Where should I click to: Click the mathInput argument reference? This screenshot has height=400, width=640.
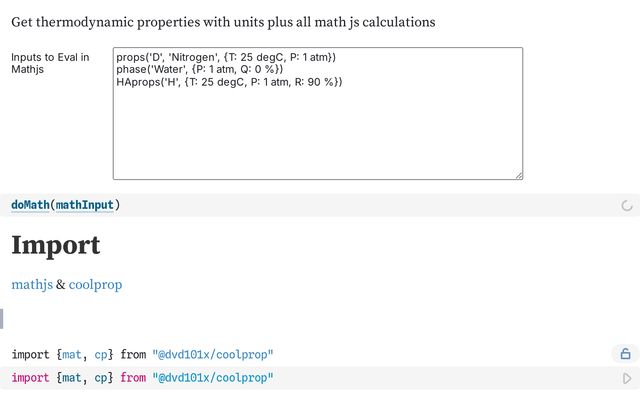point(84,205)
